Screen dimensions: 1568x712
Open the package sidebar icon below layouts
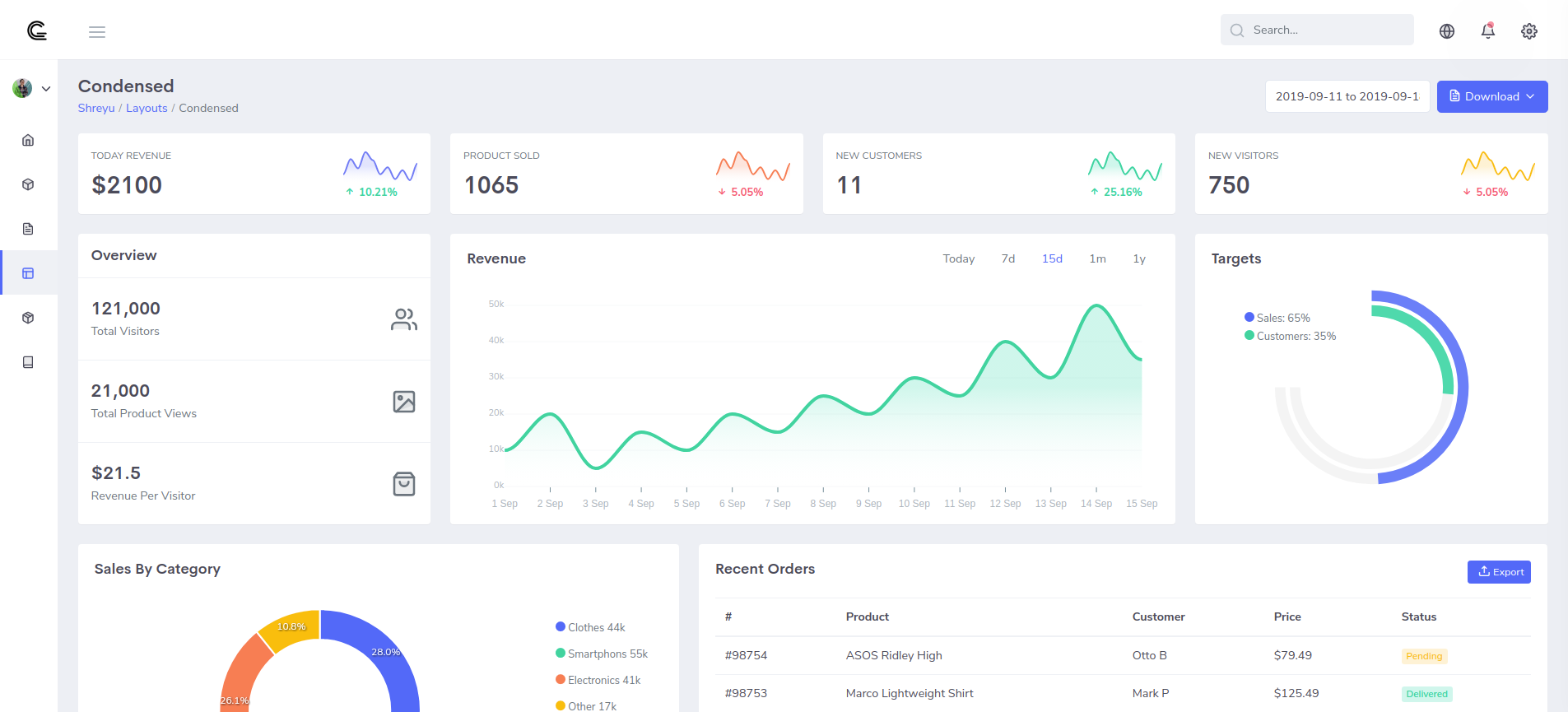click(28, 318)
